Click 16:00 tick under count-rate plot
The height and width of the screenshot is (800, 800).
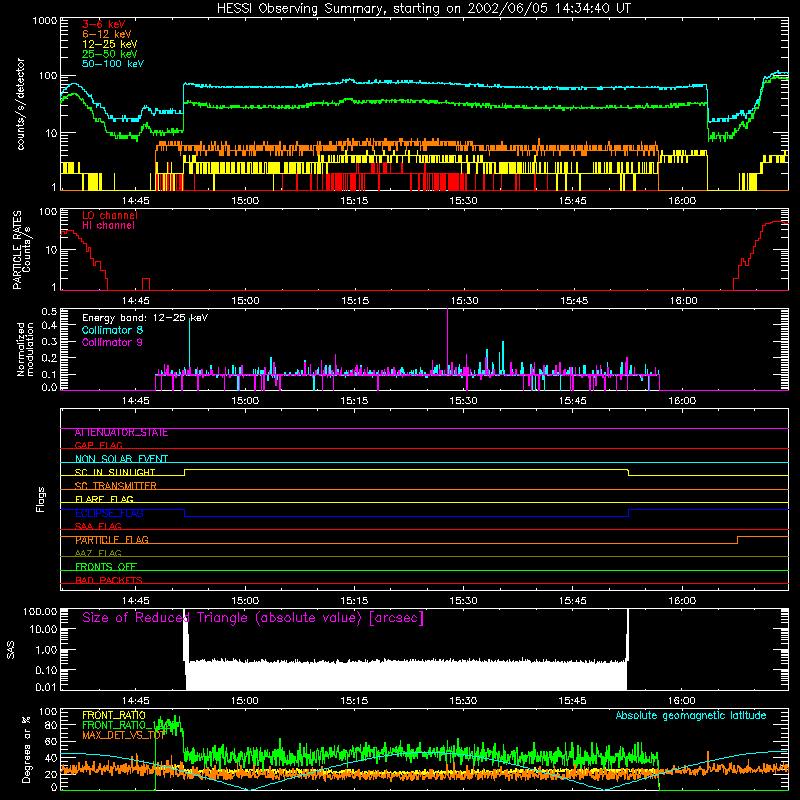point(682,201)
